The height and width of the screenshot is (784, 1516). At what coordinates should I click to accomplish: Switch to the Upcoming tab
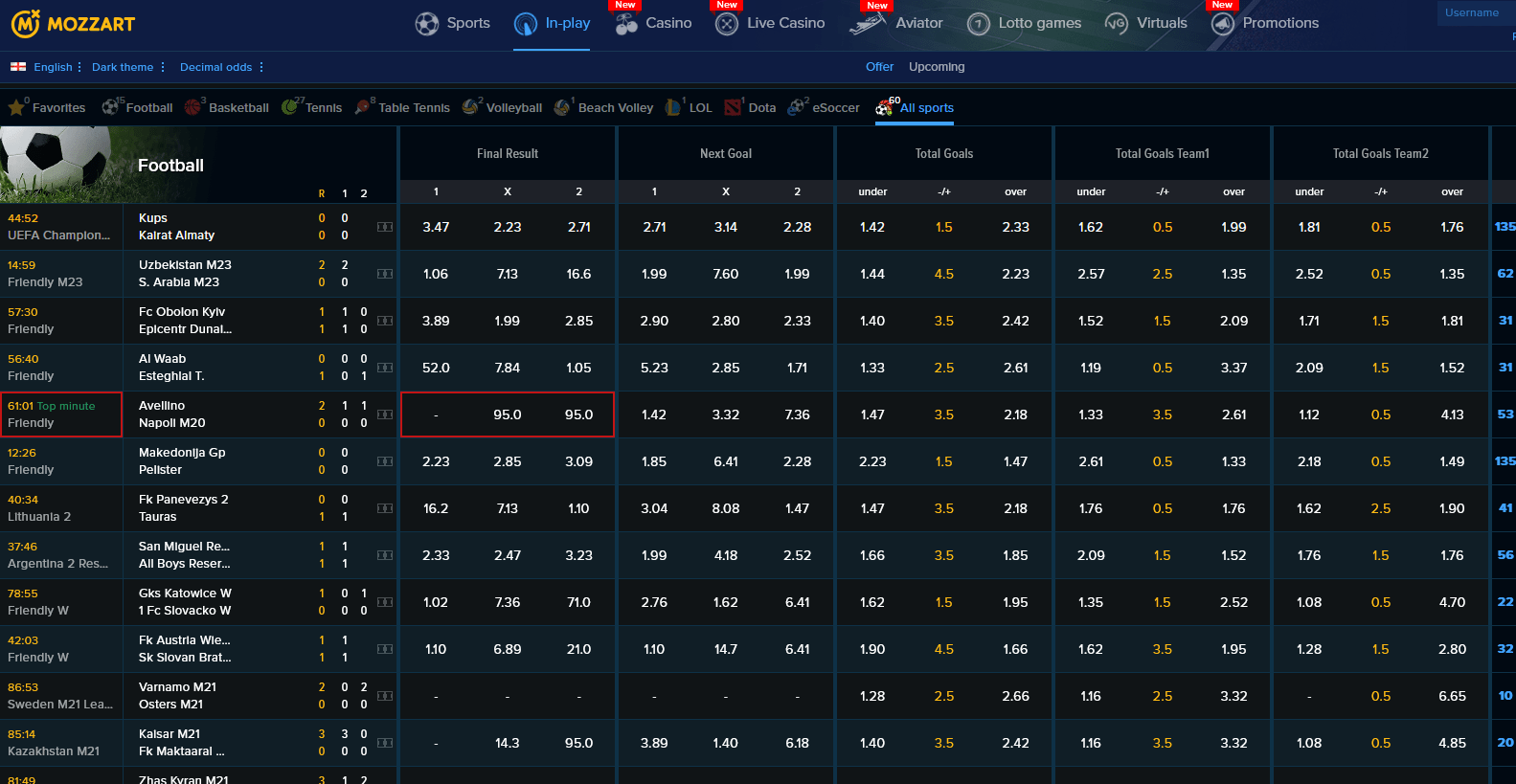tap(937, 67)
